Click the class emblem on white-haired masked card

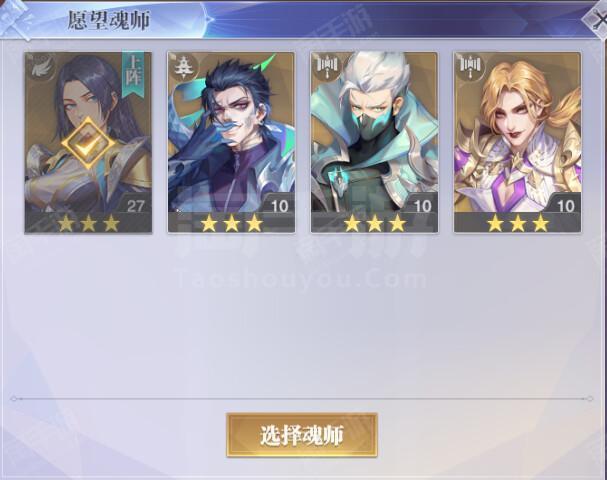point(328,66)
